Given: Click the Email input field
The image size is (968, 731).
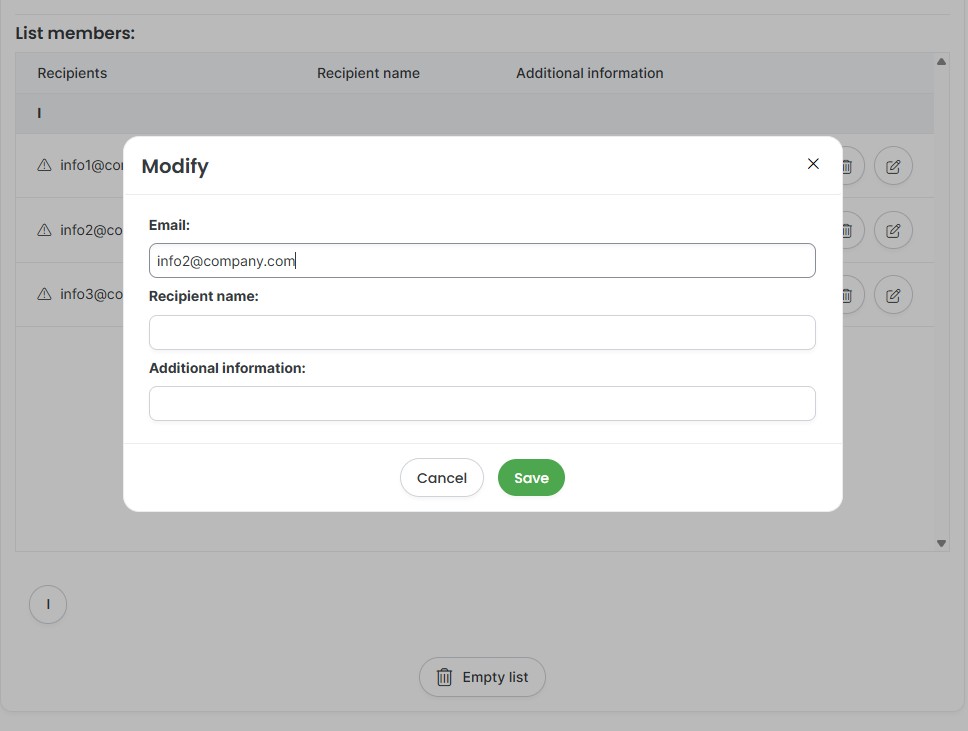Looking at the screenshot, I should [482, 261].
